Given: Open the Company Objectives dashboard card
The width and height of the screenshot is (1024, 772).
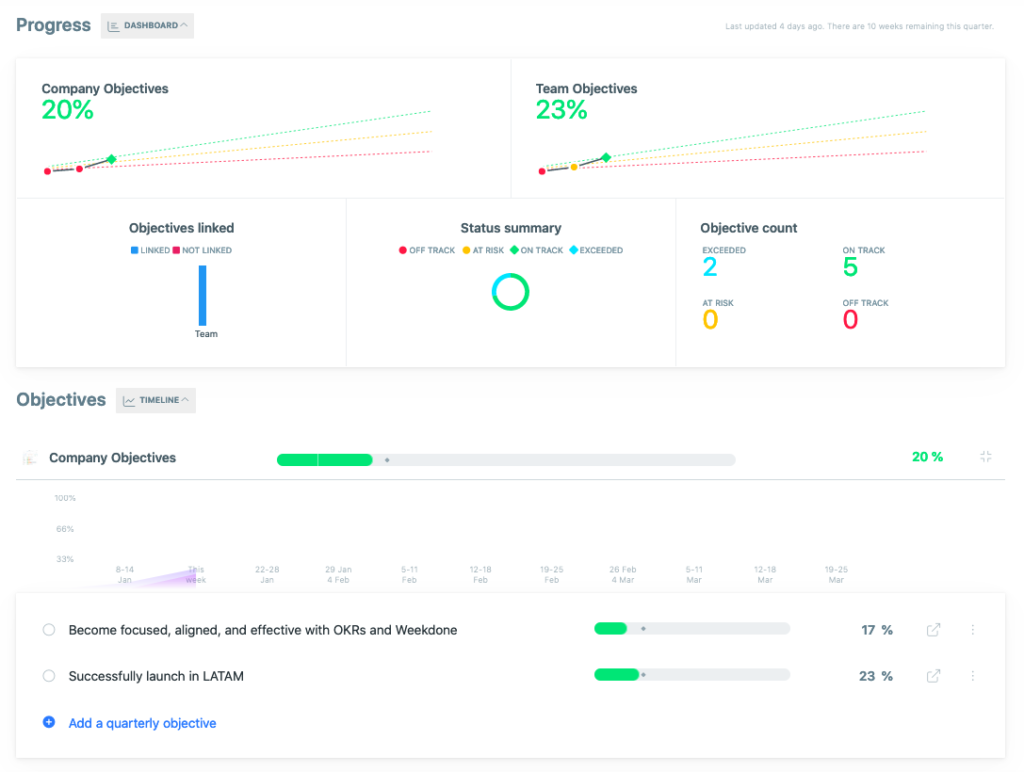Looking at the screenshot, I should click(260, 127).
